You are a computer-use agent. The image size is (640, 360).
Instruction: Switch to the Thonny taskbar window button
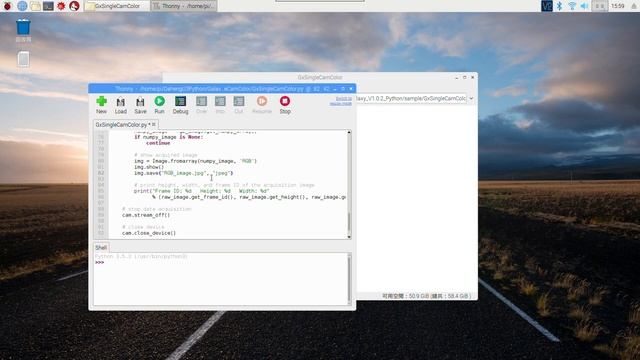pos(183,6)
